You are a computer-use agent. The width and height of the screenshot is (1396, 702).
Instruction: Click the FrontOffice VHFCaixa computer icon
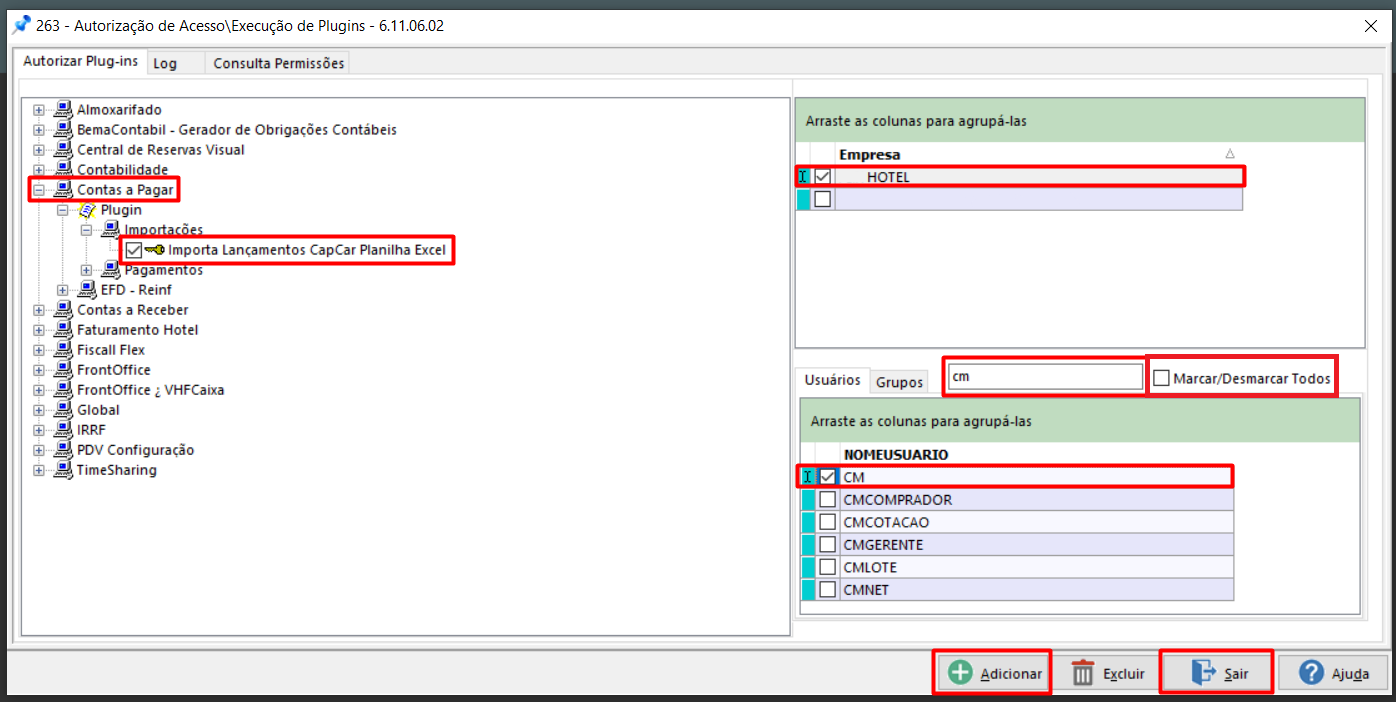coord(64,390)
